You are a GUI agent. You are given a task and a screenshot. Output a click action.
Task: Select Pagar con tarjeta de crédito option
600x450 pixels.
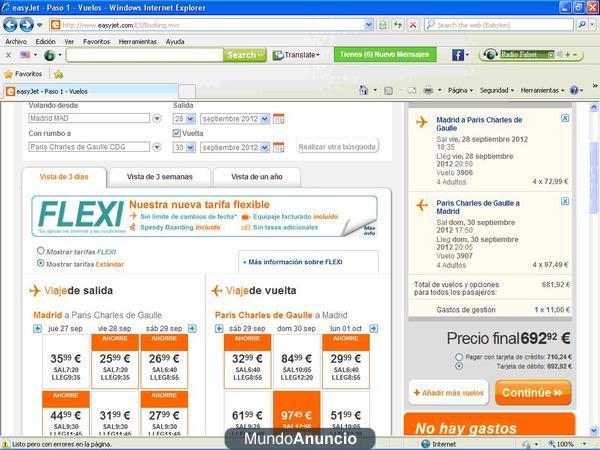click(459, 357)
